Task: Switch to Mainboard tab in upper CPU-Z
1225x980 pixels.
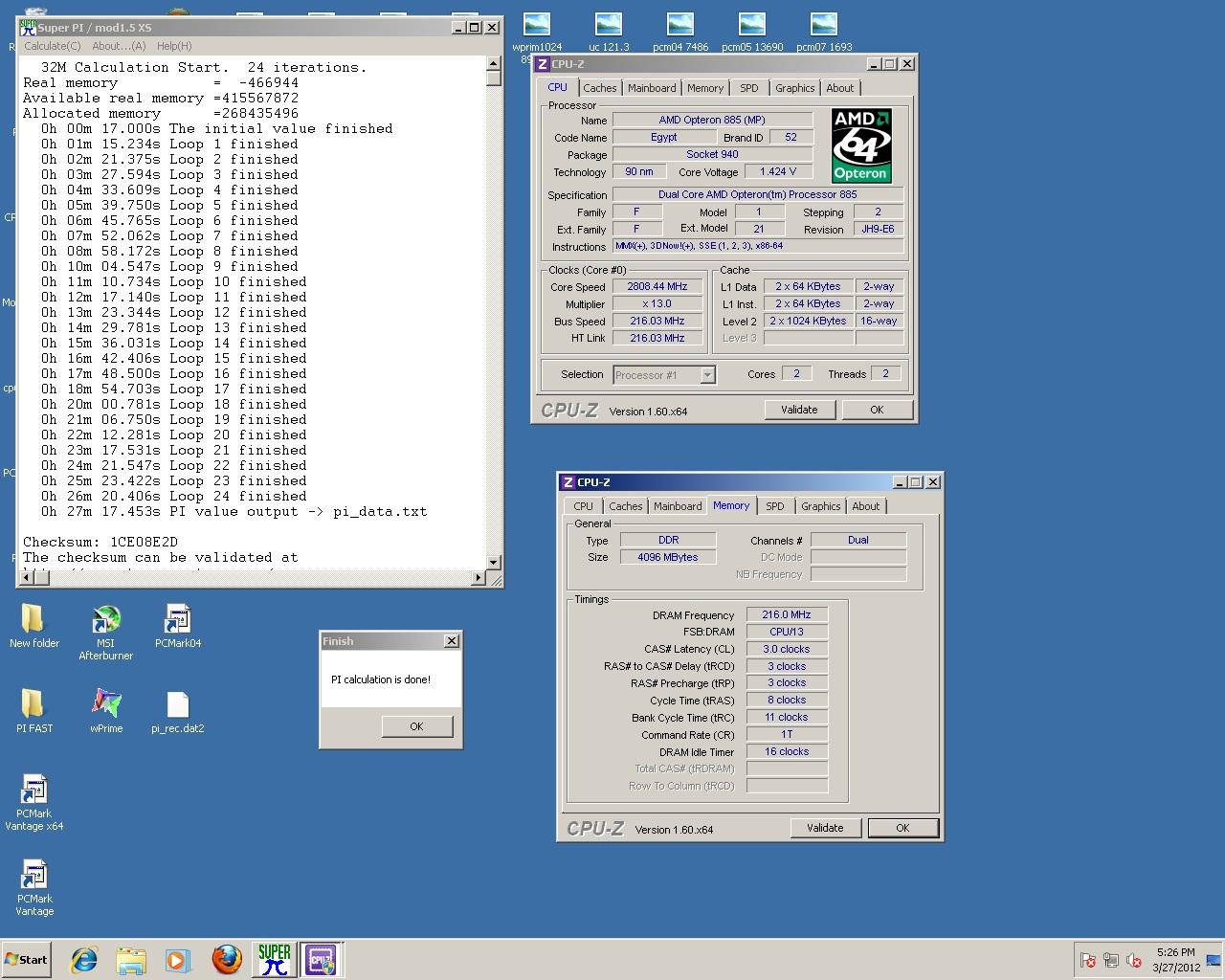Action: (652, 88)
